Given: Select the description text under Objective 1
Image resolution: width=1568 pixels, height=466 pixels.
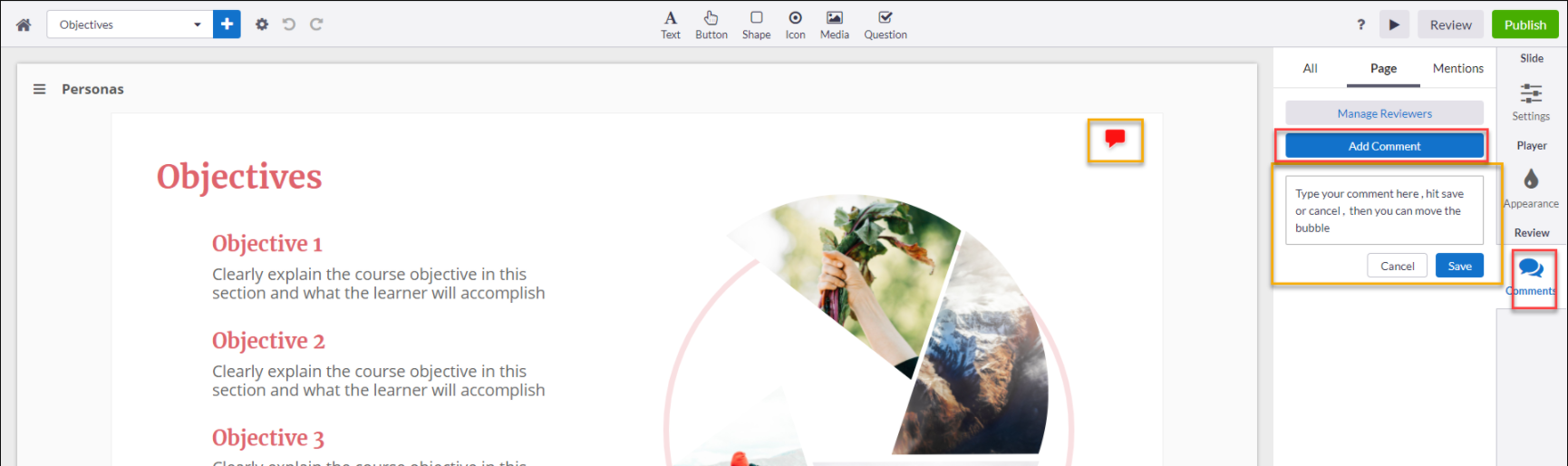Looking at the screenshot, I should (379, 284).
